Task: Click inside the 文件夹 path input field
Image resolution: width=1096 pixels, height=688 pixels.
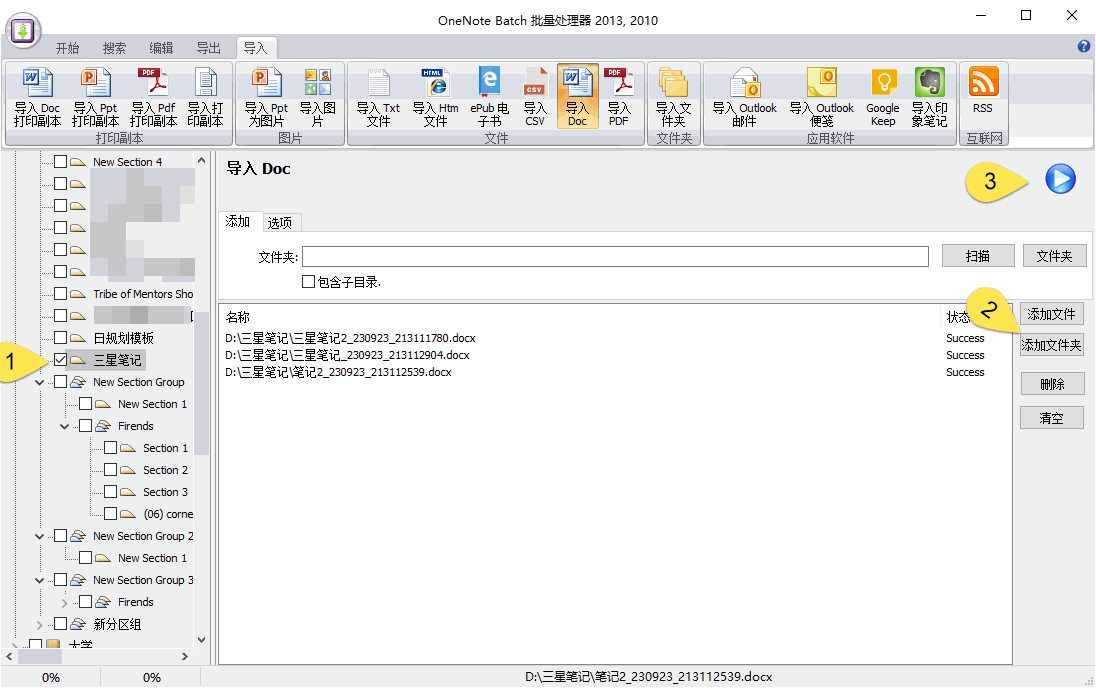Action: pos(615,257)
